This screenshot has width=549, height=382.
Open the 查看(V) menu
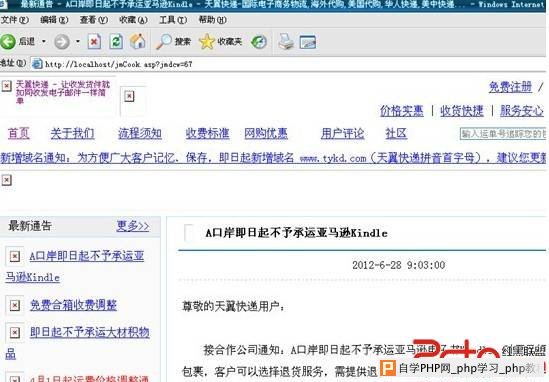93,20
